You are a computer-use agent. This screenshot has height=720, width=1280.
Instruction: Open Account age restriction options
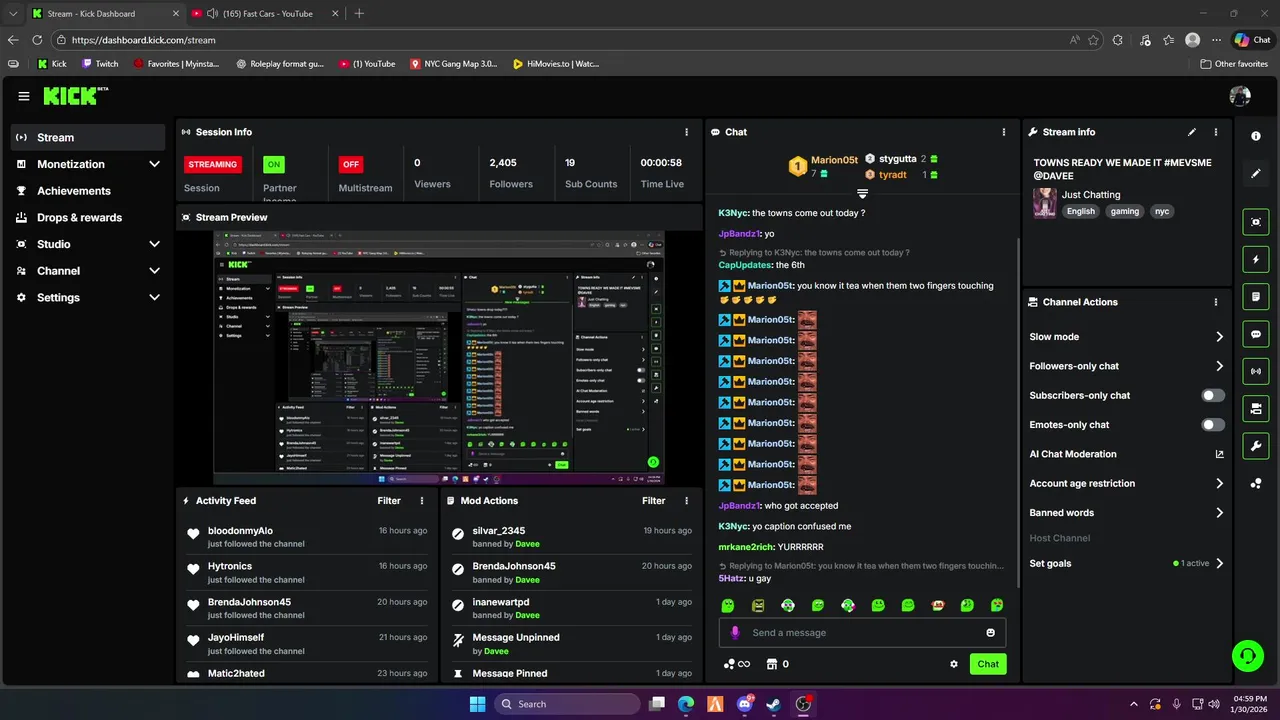1127,484
